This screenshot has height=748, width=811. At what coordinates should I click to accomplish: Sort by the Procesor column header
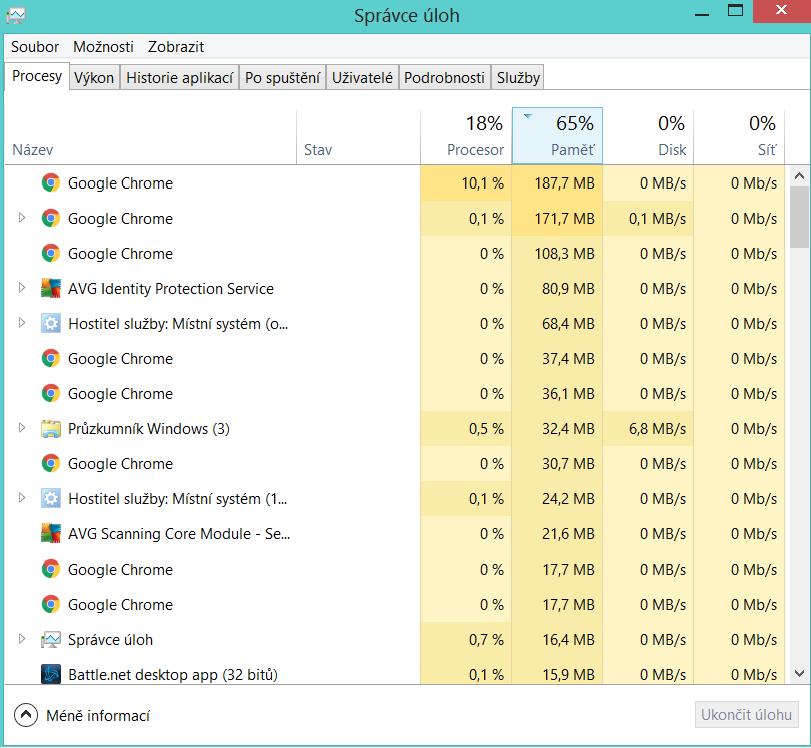[x=467, y=137]
